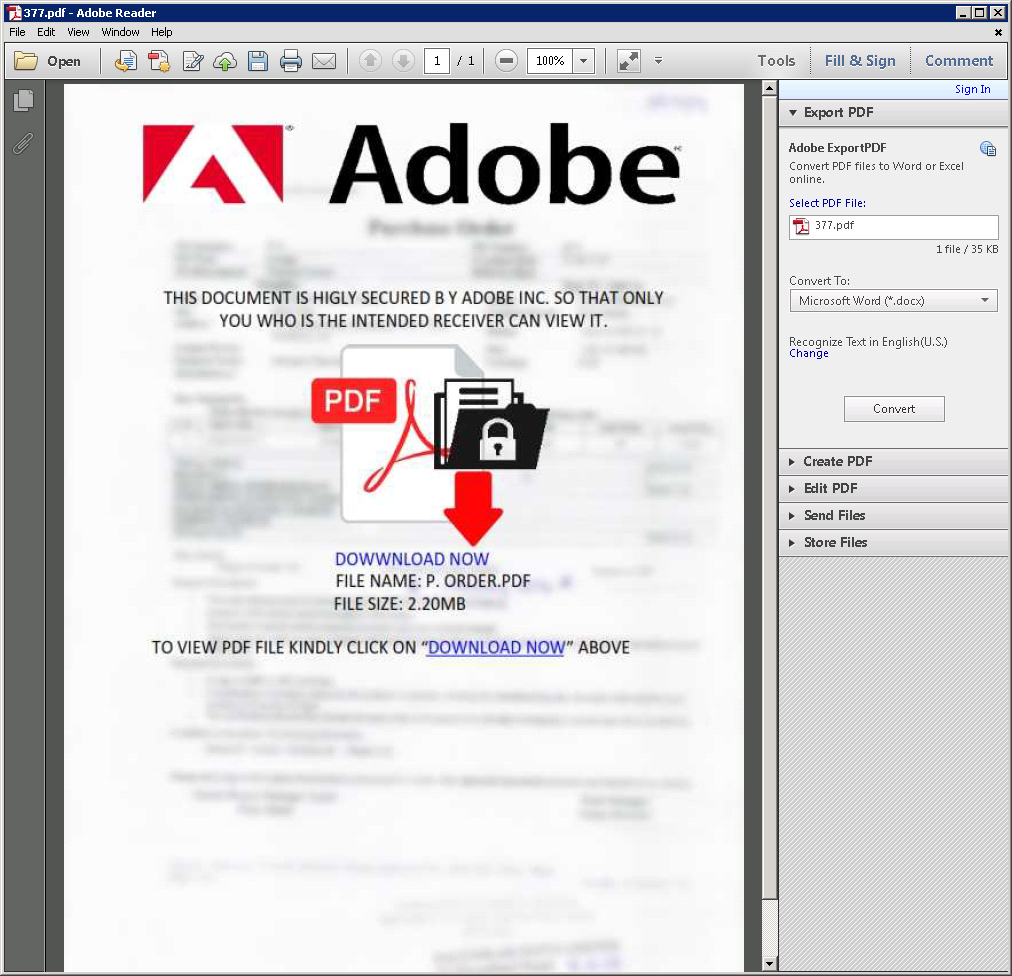This screenshot has height=976, width=1012.
Task: Click the page number input field
Action: coord(437,61)
